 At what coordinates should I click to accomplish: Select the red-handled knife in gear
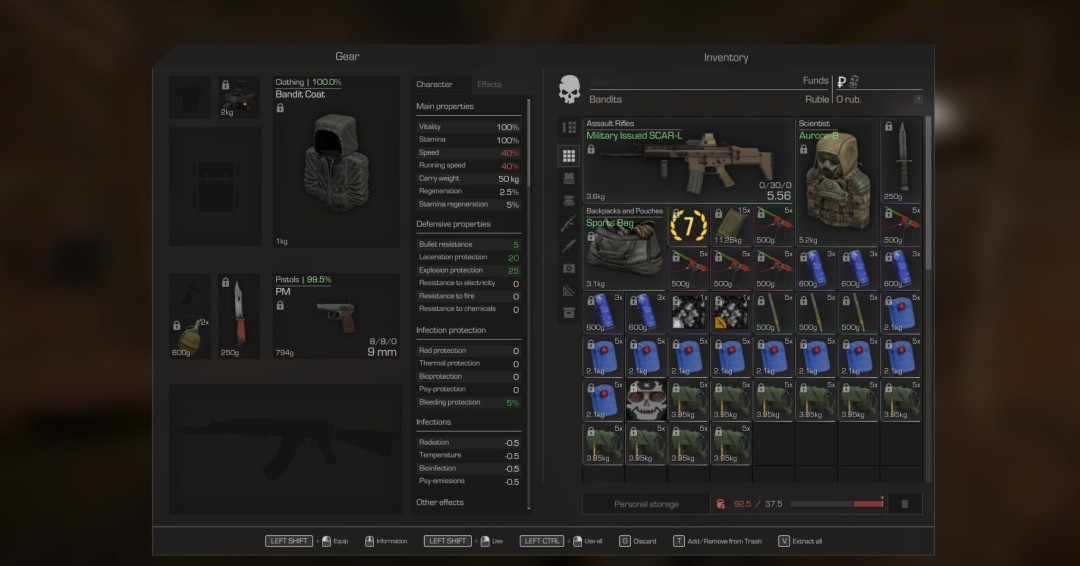239,316
